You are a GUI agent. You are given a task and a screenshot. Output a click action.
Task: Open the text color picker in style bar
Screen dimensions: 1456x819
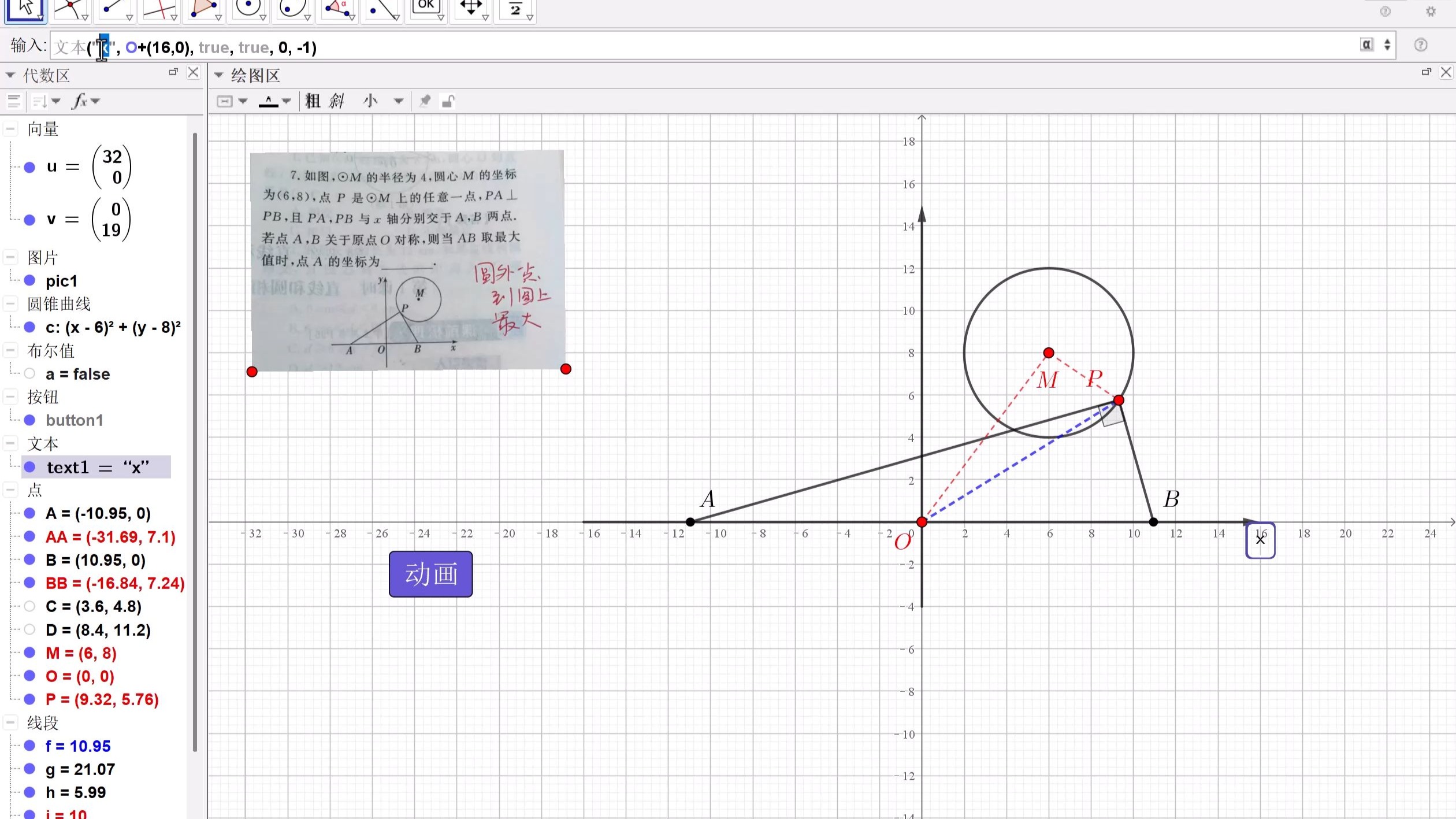(x=269, y=101)
